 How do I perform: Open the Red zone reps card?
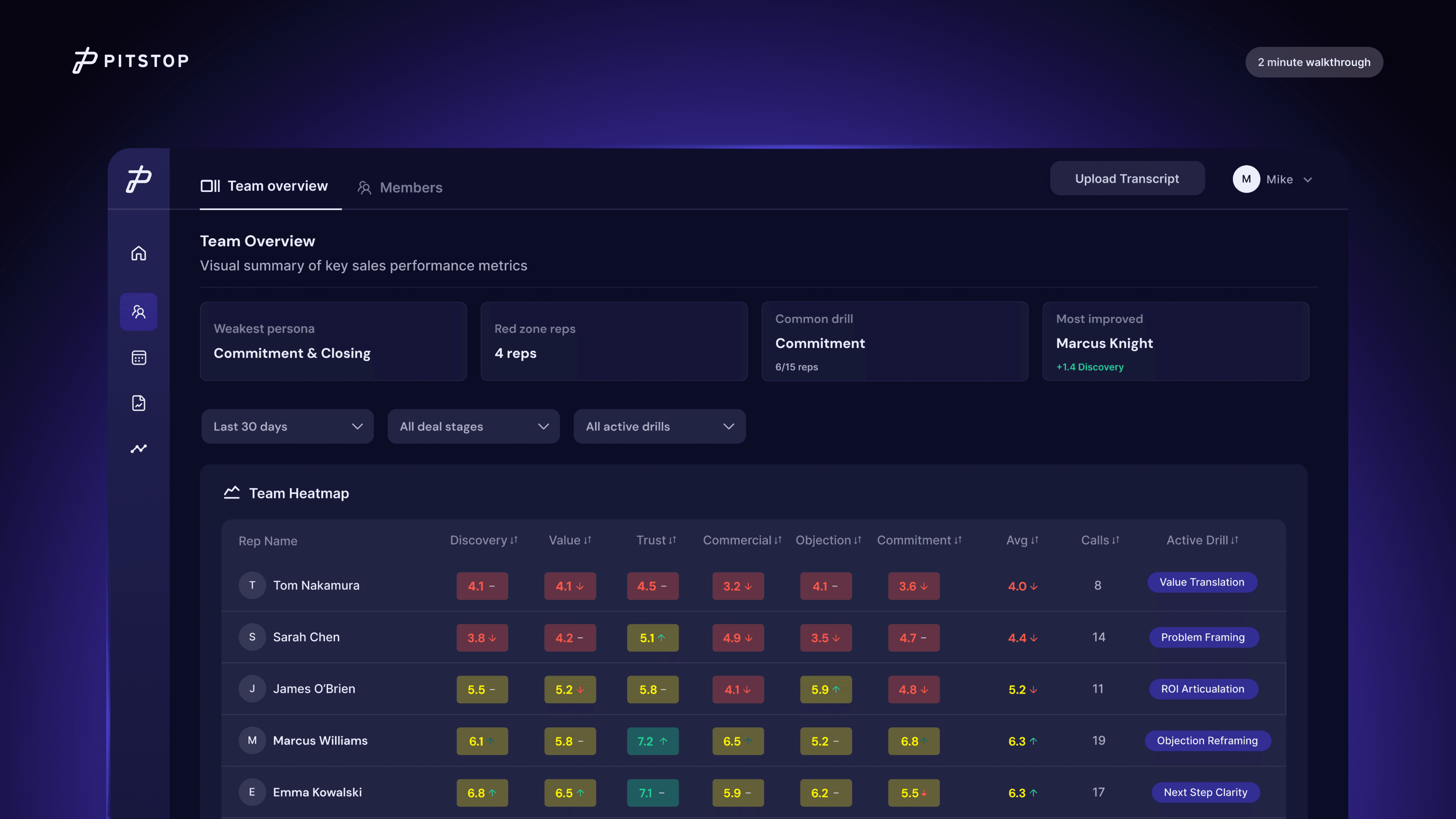click(615, 341)
